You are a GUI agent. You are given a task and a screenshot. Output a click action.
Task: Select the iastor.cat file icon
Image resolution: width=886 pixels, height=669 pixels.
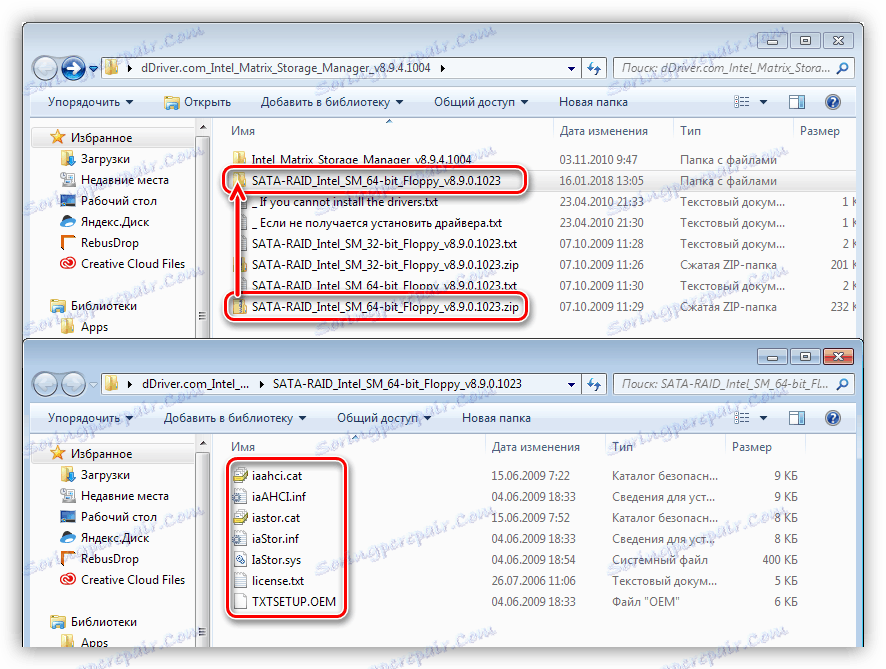(x=241, y=517)
